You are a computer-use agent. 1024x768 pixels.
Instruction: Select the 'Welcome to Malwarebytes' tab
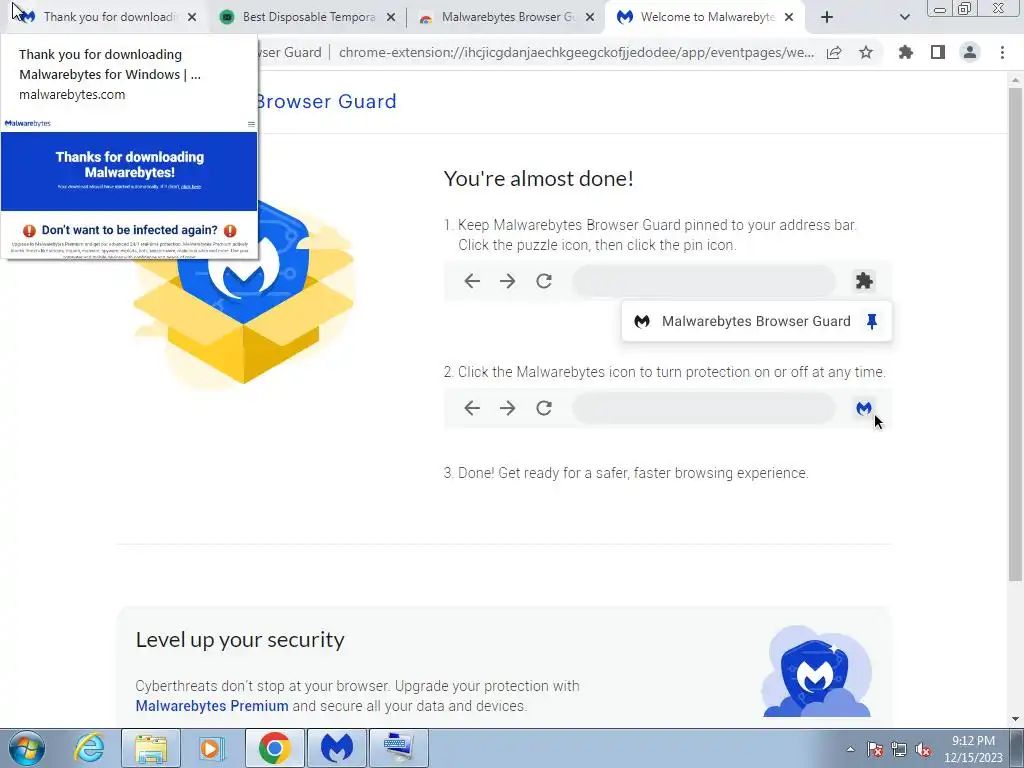pyautogui.click(x=705, y=17)
